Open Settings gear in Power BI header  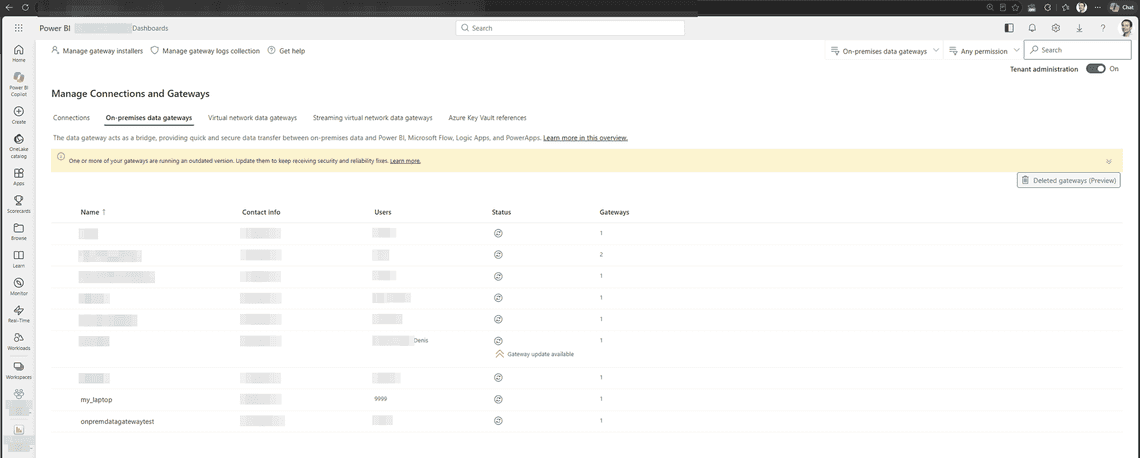point(1056,28)
